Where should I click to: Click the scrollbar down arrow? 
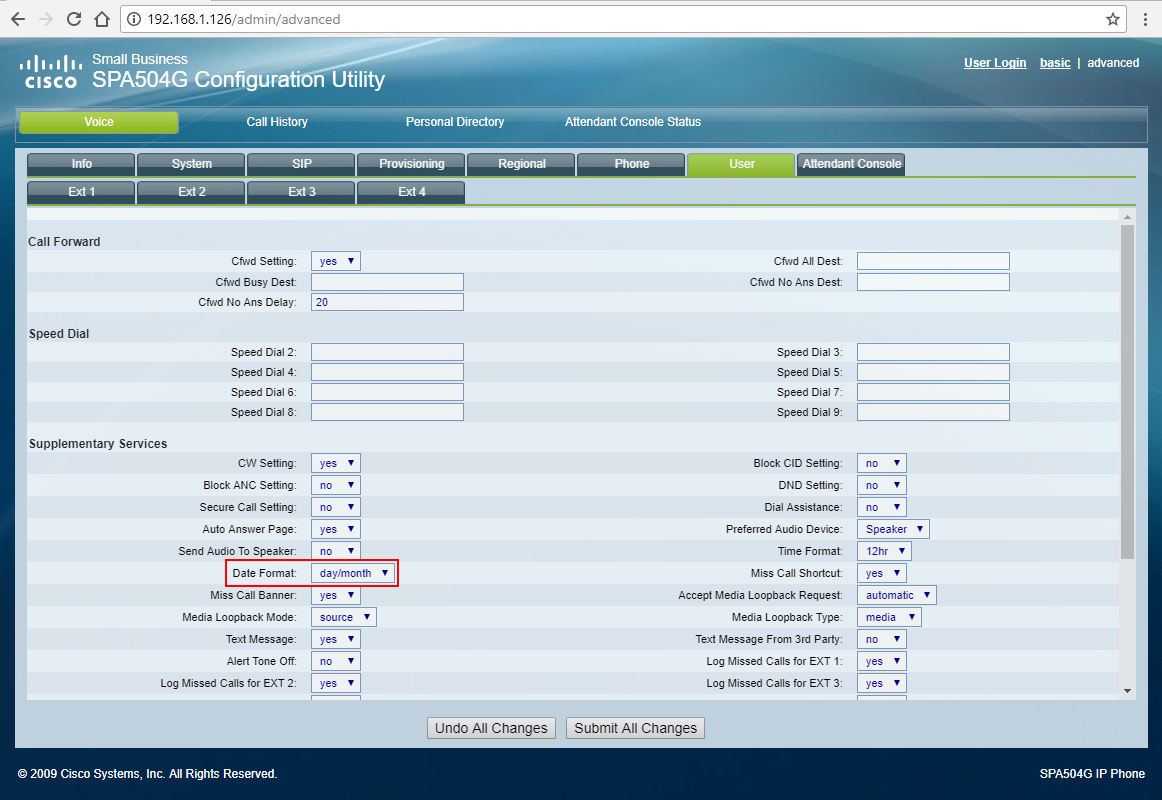pyautogui.click(x=1127, y=691)
